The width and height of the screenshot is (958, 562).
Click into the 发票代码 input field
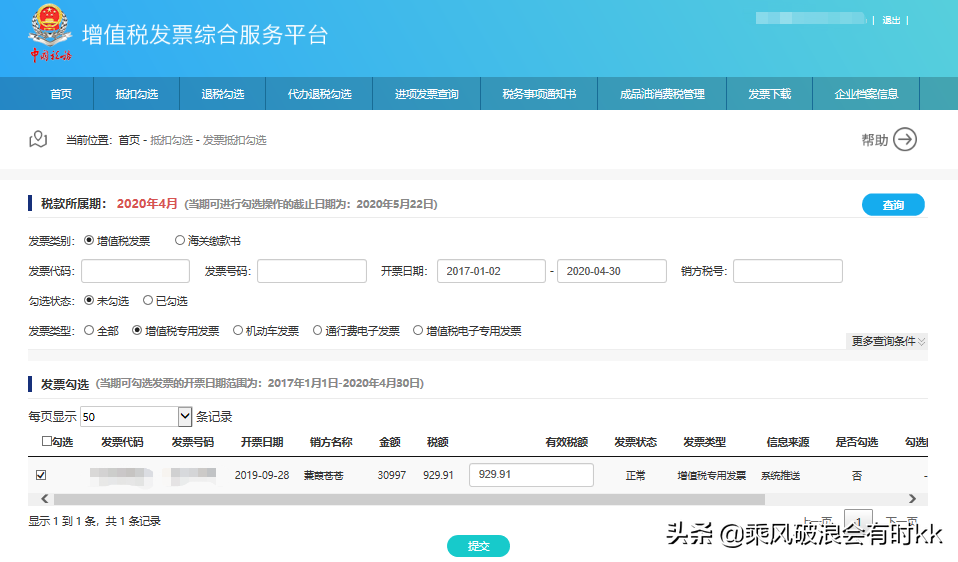point(136,271)
